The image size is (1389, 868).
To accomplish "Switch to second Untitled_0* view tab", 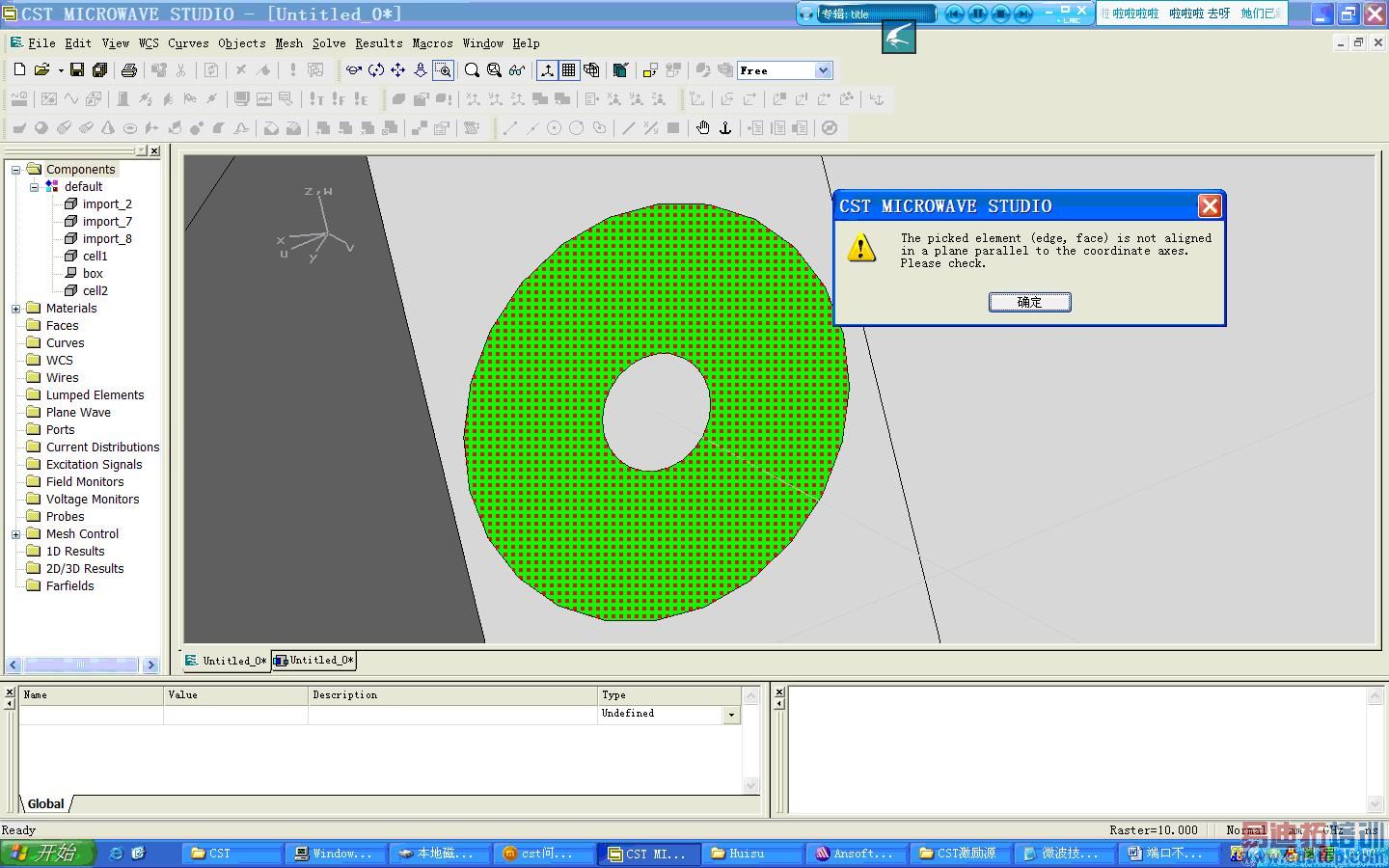I will tap(314, 661).
